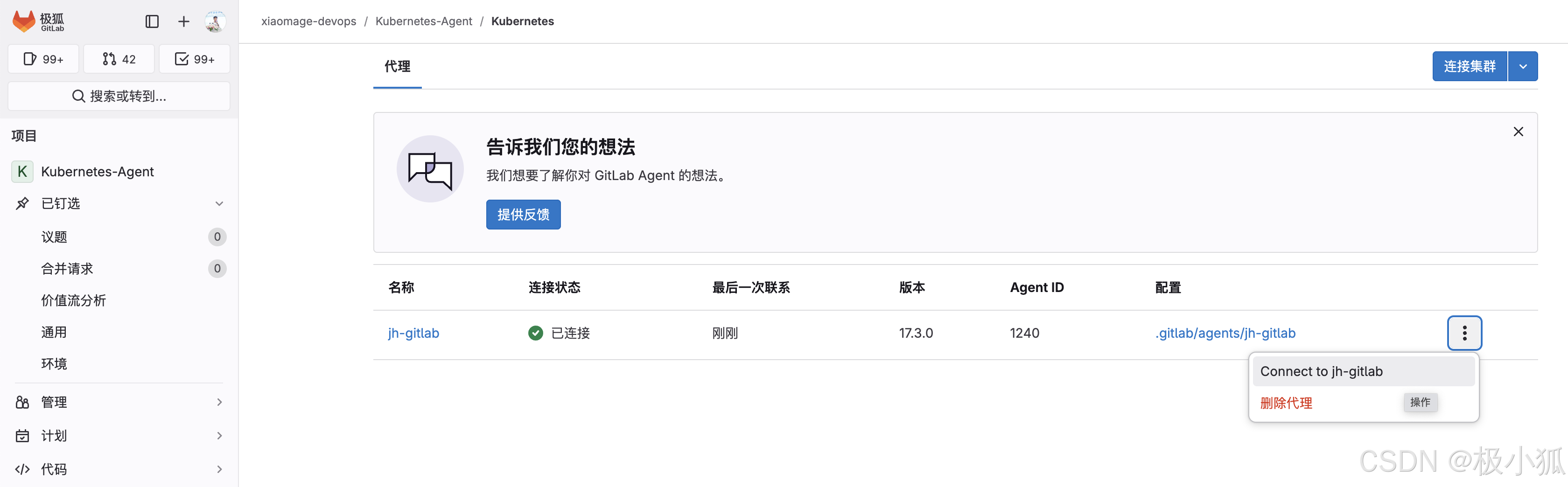Open the jh-gitlab agent link
The width and height of the screenshot is (1568, 487).
click(413, 333)
